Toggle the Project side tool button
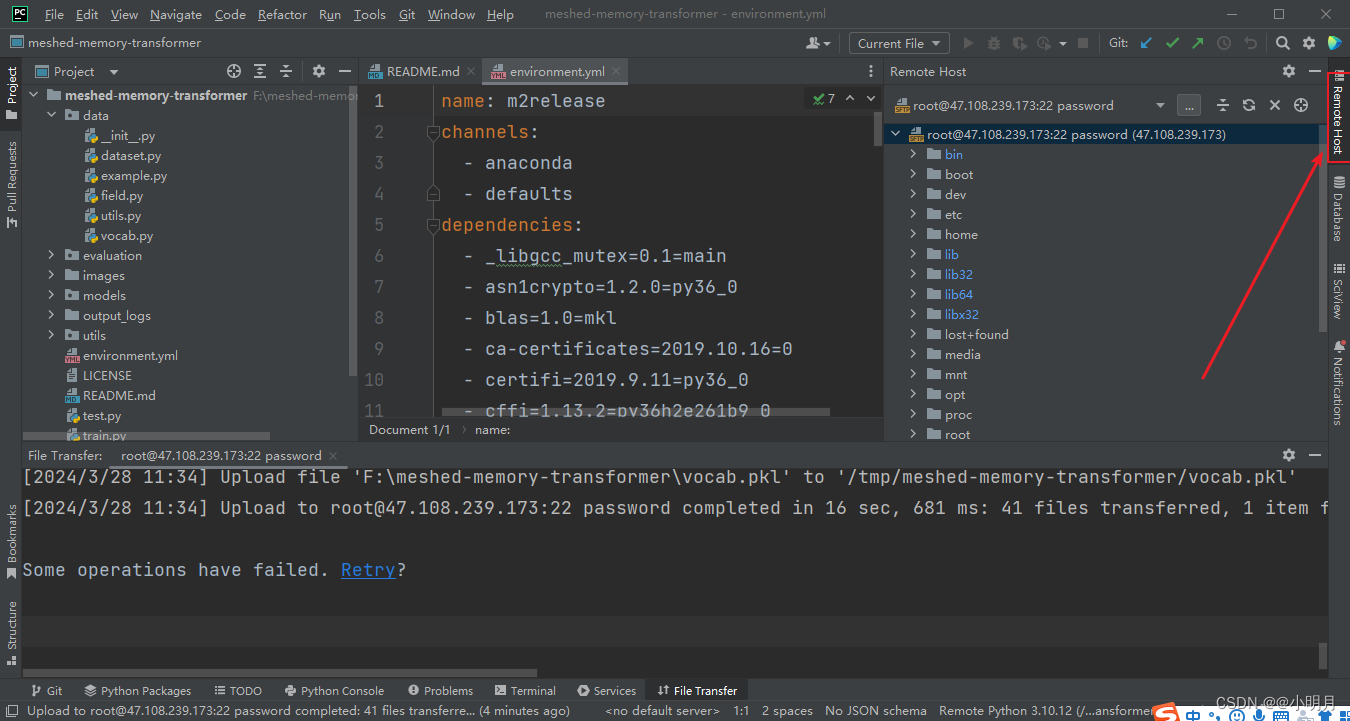This screenshot has width=1350, height=721. point(12,93)
